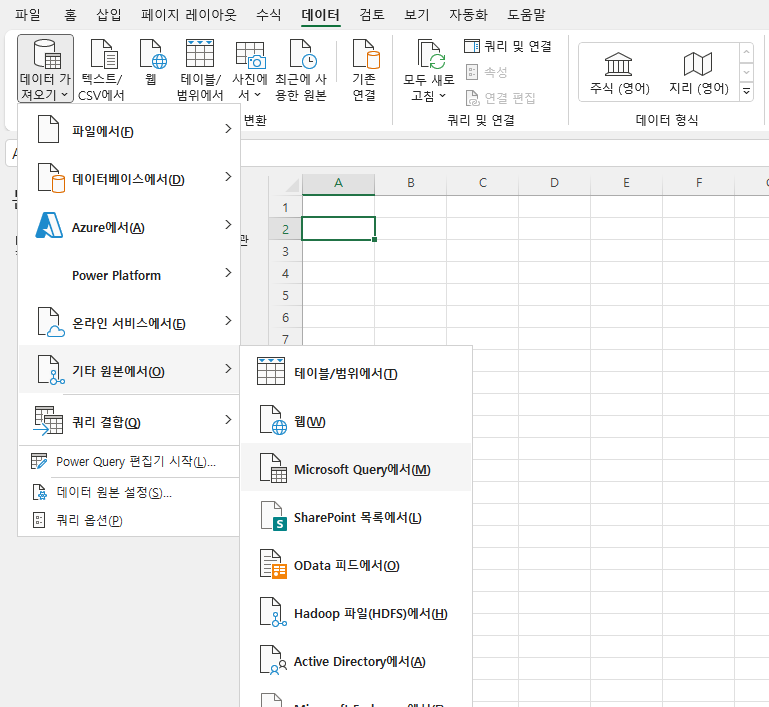
Task: Select column F header
Action: click(698, 184)
